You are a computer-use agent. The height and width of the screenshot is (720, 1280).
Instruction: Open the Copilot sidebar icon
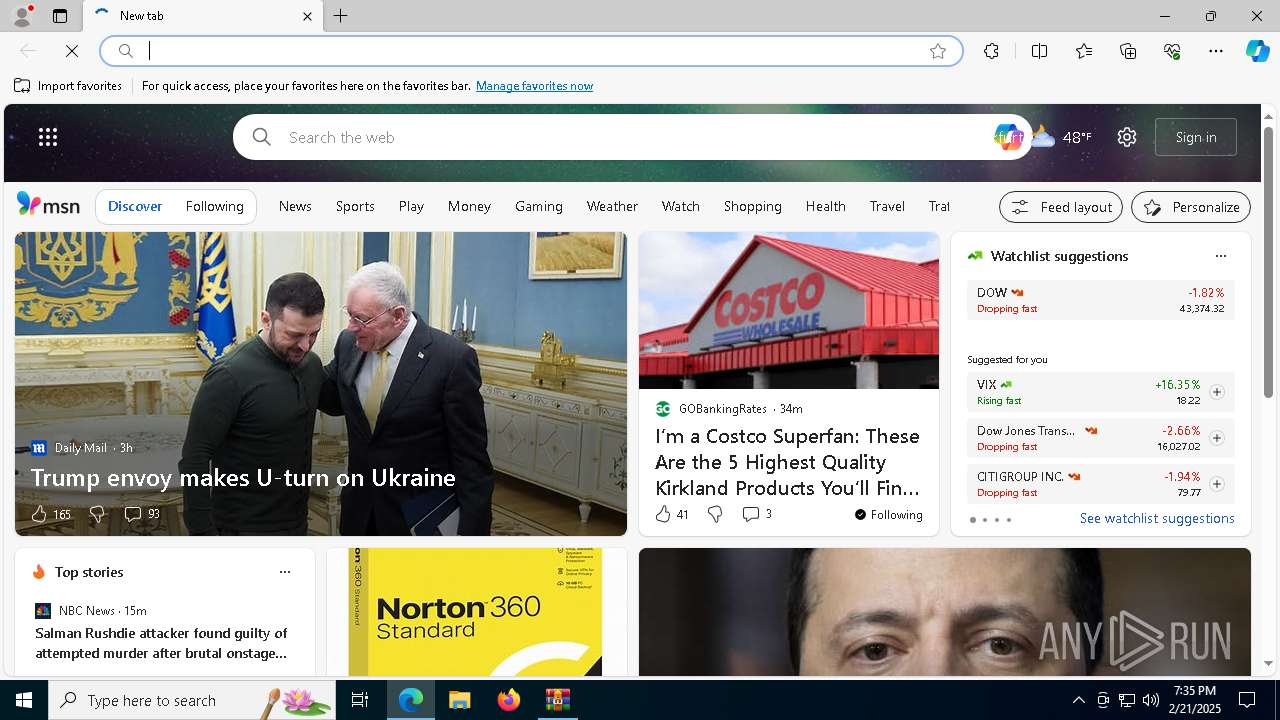point(1257,51)
